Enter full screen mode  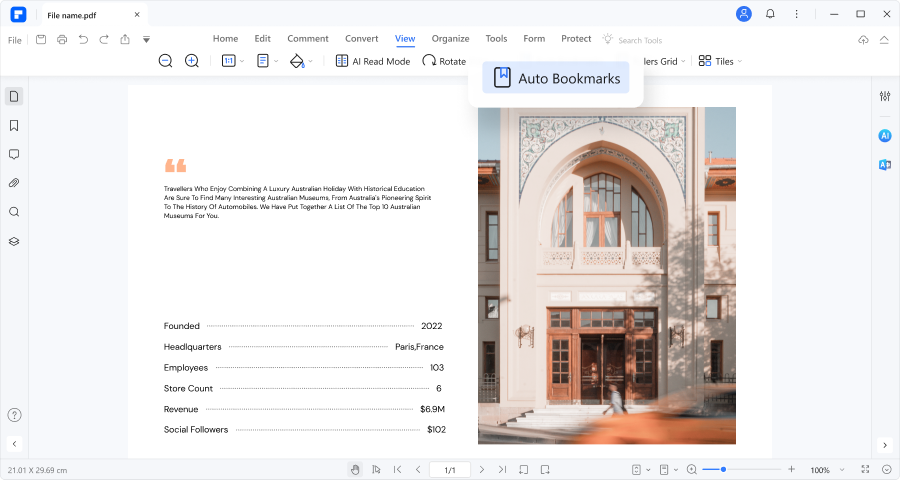click(866, 469)
